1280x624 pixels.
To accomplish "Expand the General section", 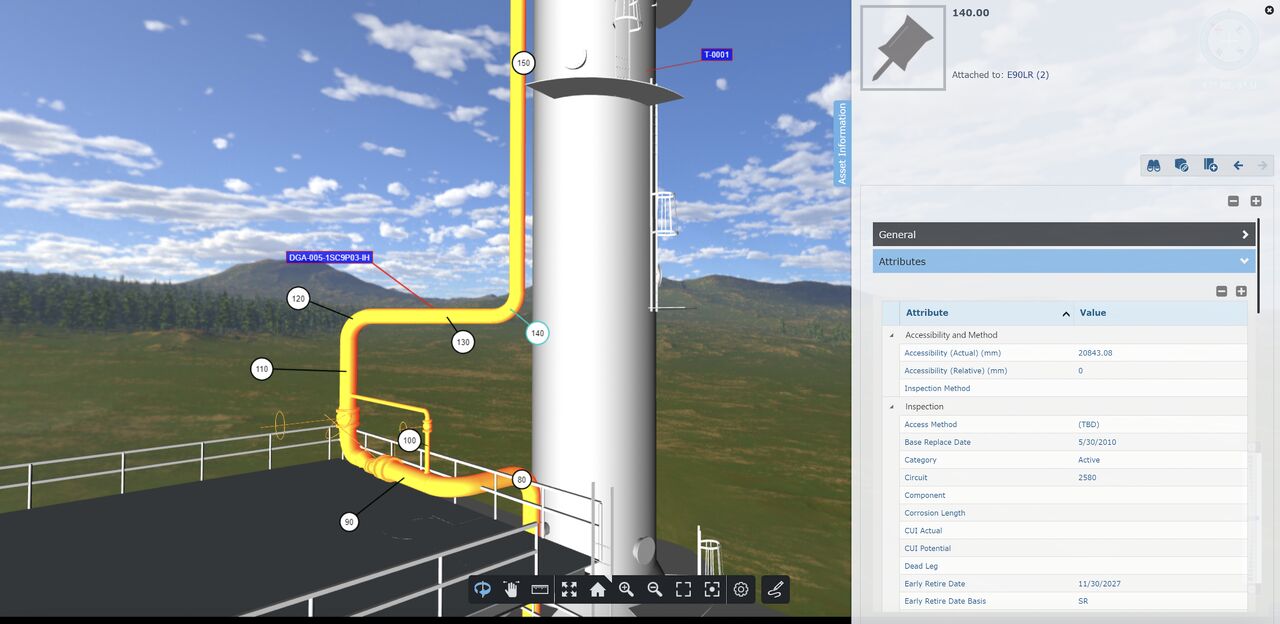I will 1244,233.
